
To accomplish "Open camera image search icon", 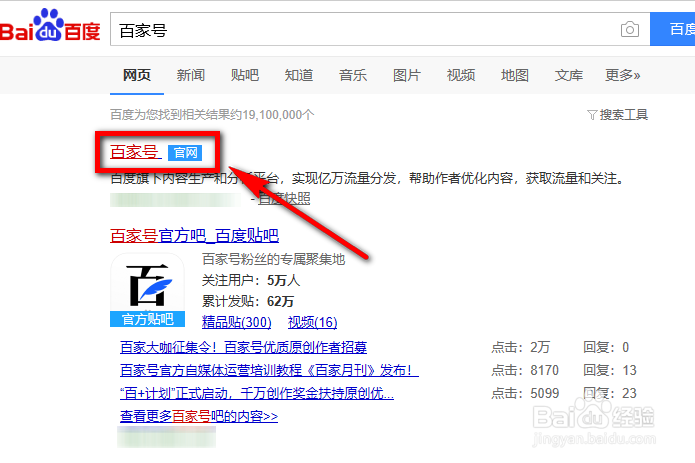I will (x=629, y=30).
